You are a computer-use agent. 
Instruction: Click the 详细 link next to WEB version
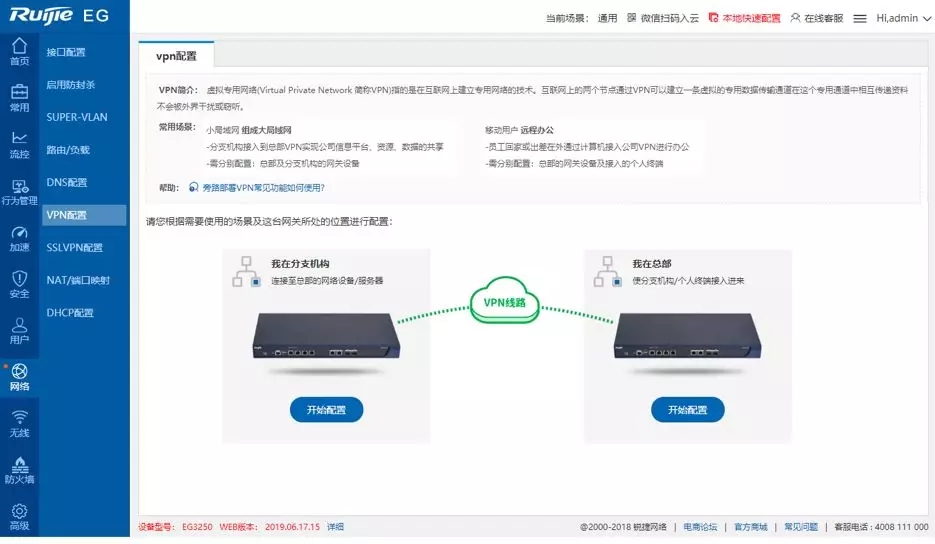tap(335, 527)
